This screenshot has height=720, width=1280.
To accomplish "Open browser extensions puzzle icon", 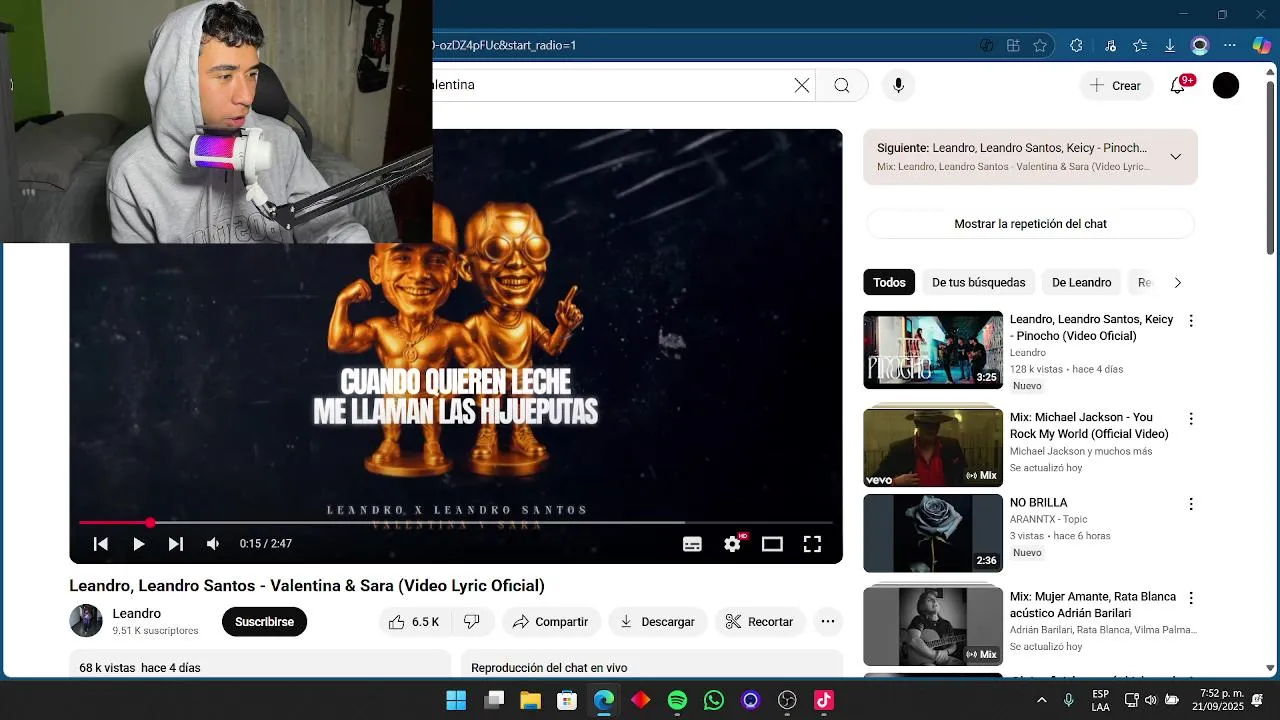I will pos(1076,45).
